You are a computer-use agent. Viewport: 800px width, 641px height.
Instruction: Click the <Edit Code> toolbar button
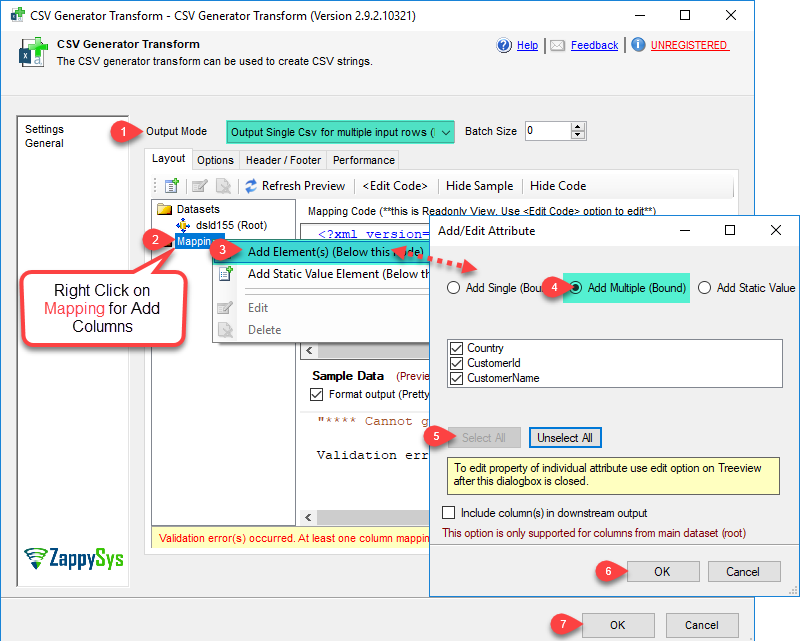(x=395, y=186)
